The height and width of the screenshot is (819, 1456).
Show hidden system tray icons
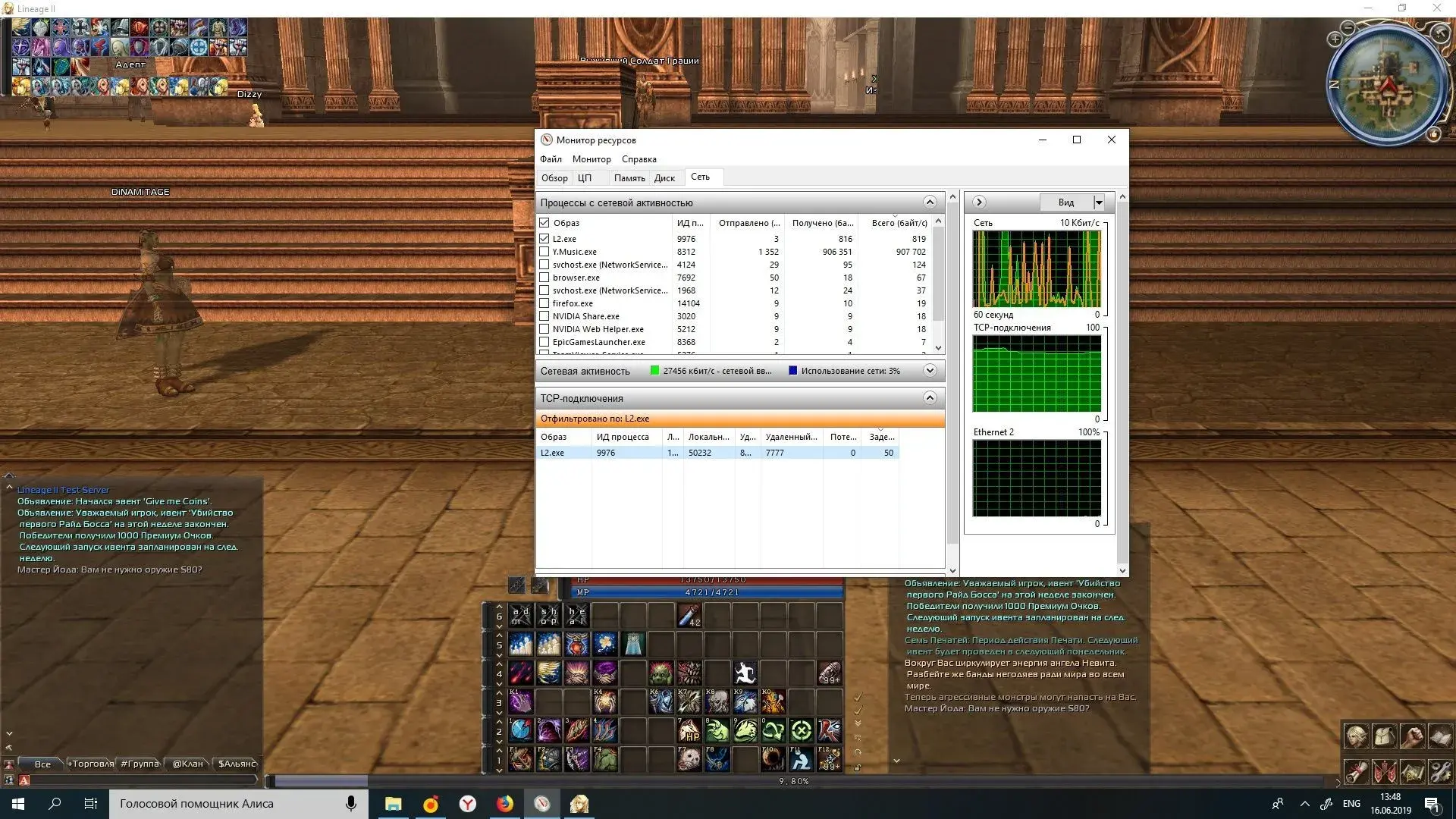click(1305, 804)
